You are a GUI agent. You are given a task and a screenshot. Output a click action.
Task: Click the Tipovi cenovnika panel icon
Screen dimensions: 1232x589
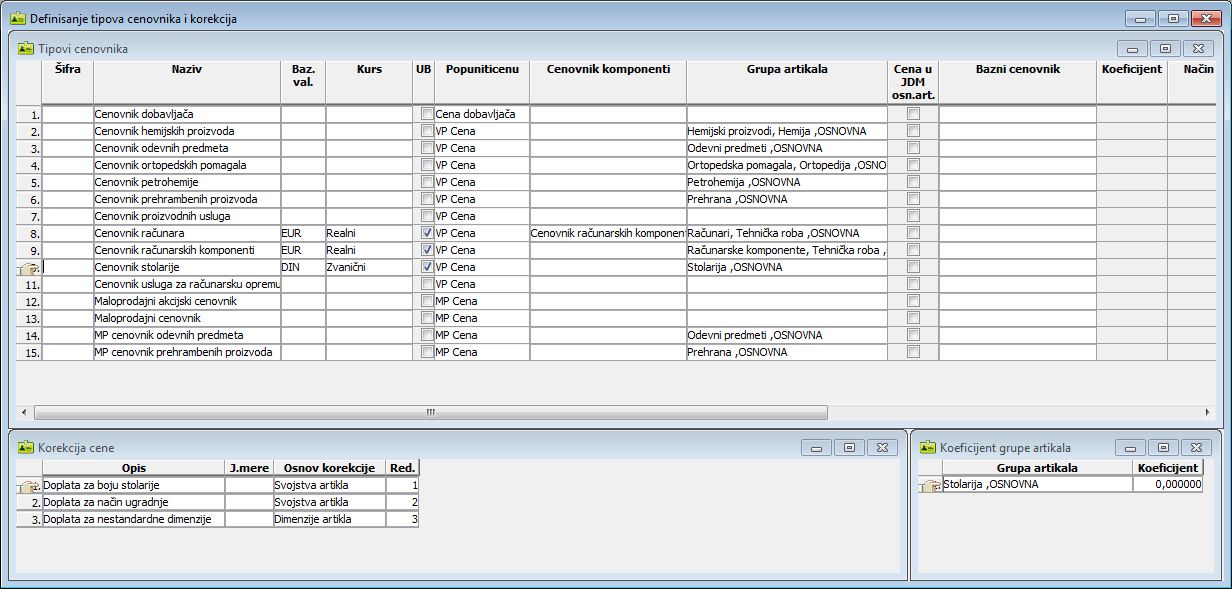[x=25, y=48]
